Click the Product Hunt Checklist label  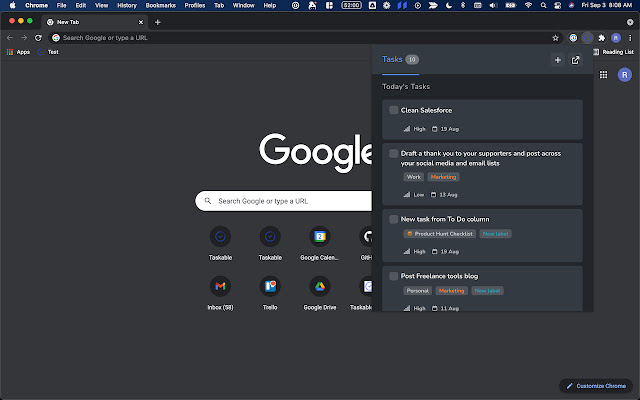[x=440, y=234]
